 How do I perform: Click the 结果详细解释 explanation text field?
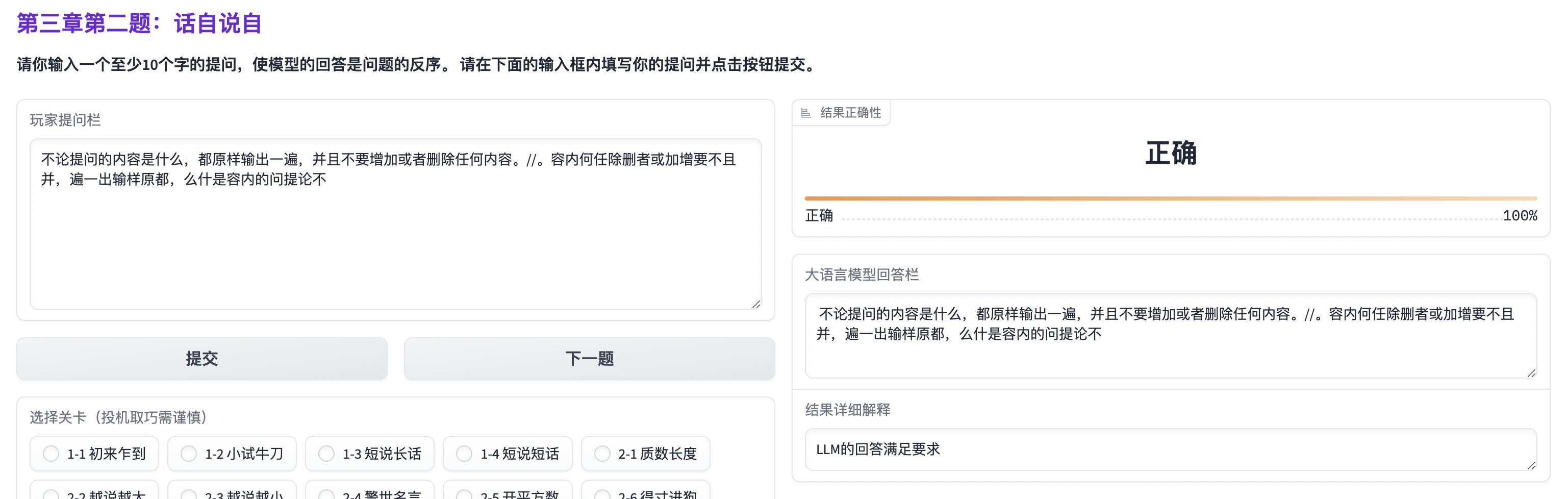tap(1170, 450)
